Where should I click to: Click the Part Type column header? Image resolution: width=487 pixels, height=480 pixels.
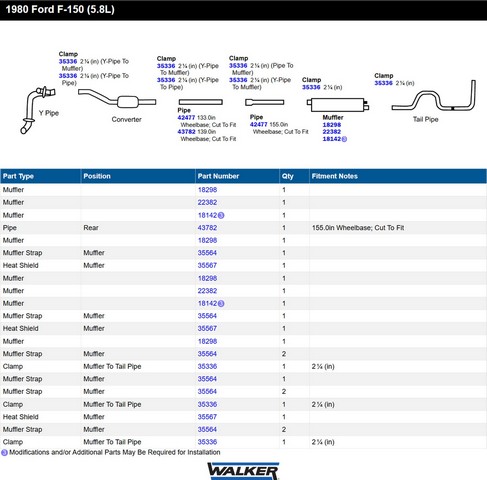tap(40, 176)
